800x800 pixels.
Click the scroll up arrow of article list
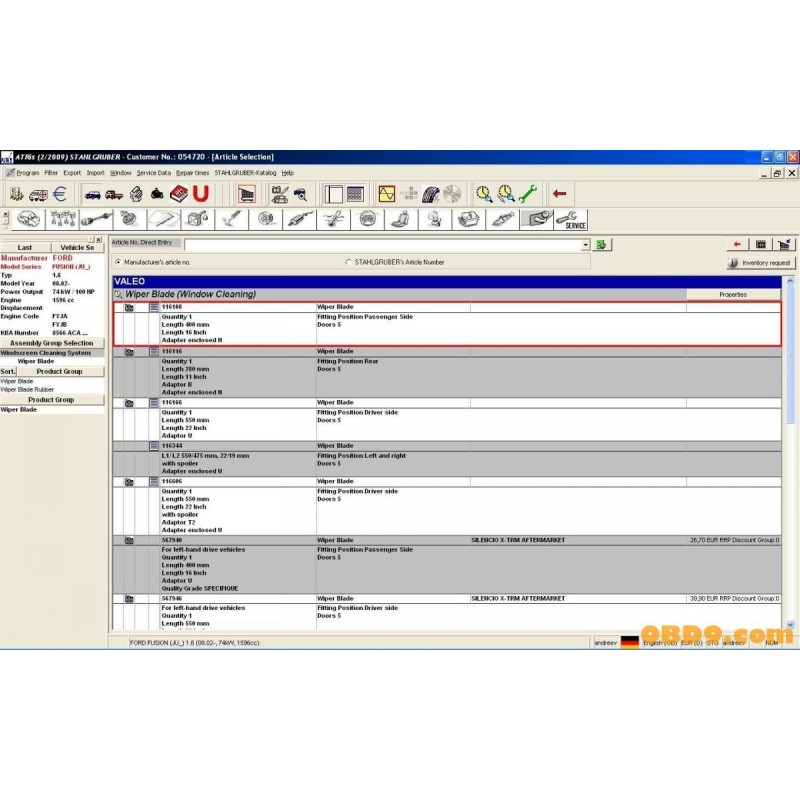(x=790, y=281)
